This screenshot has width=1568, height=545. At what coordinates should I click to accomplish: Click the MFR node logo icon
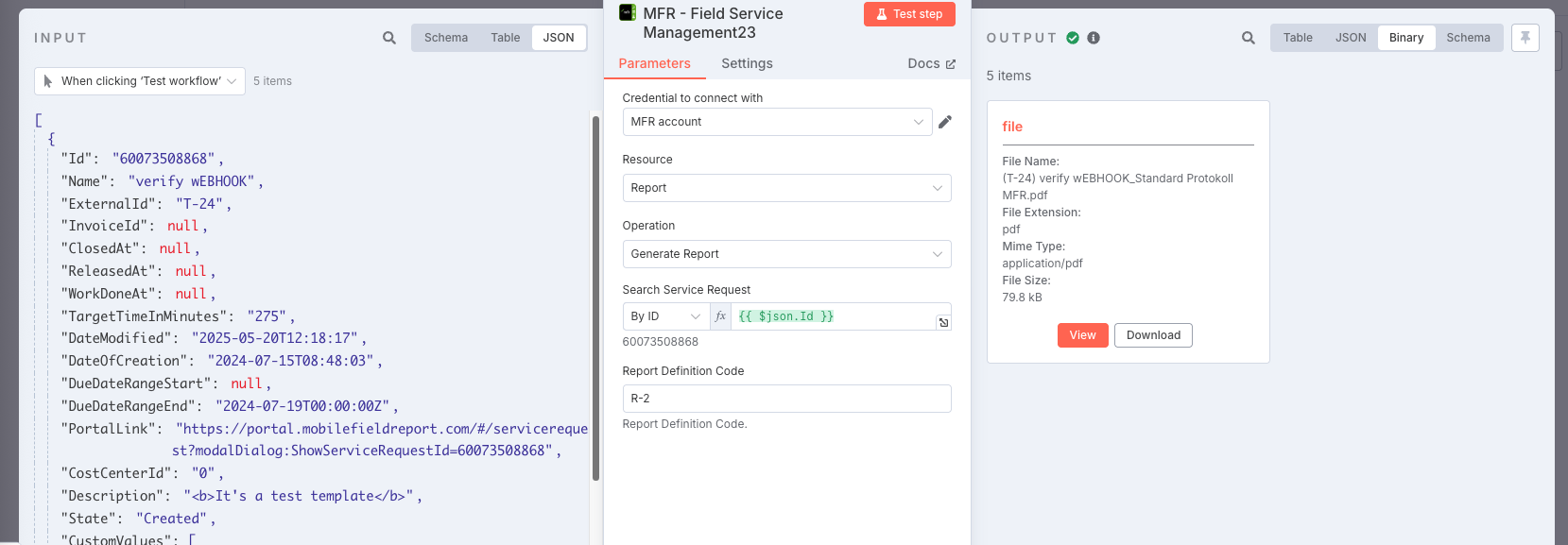628,12
